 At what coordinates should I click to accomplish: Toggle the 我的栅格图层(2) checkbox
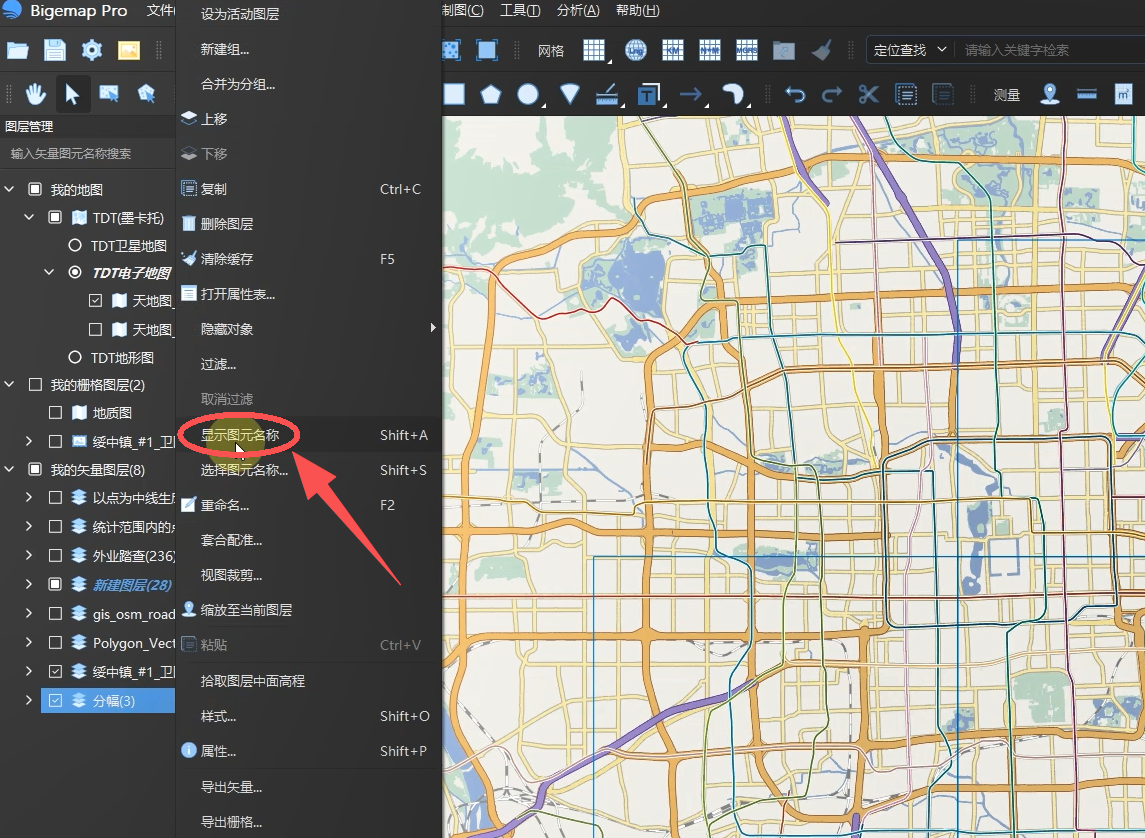tap(35, 385)
